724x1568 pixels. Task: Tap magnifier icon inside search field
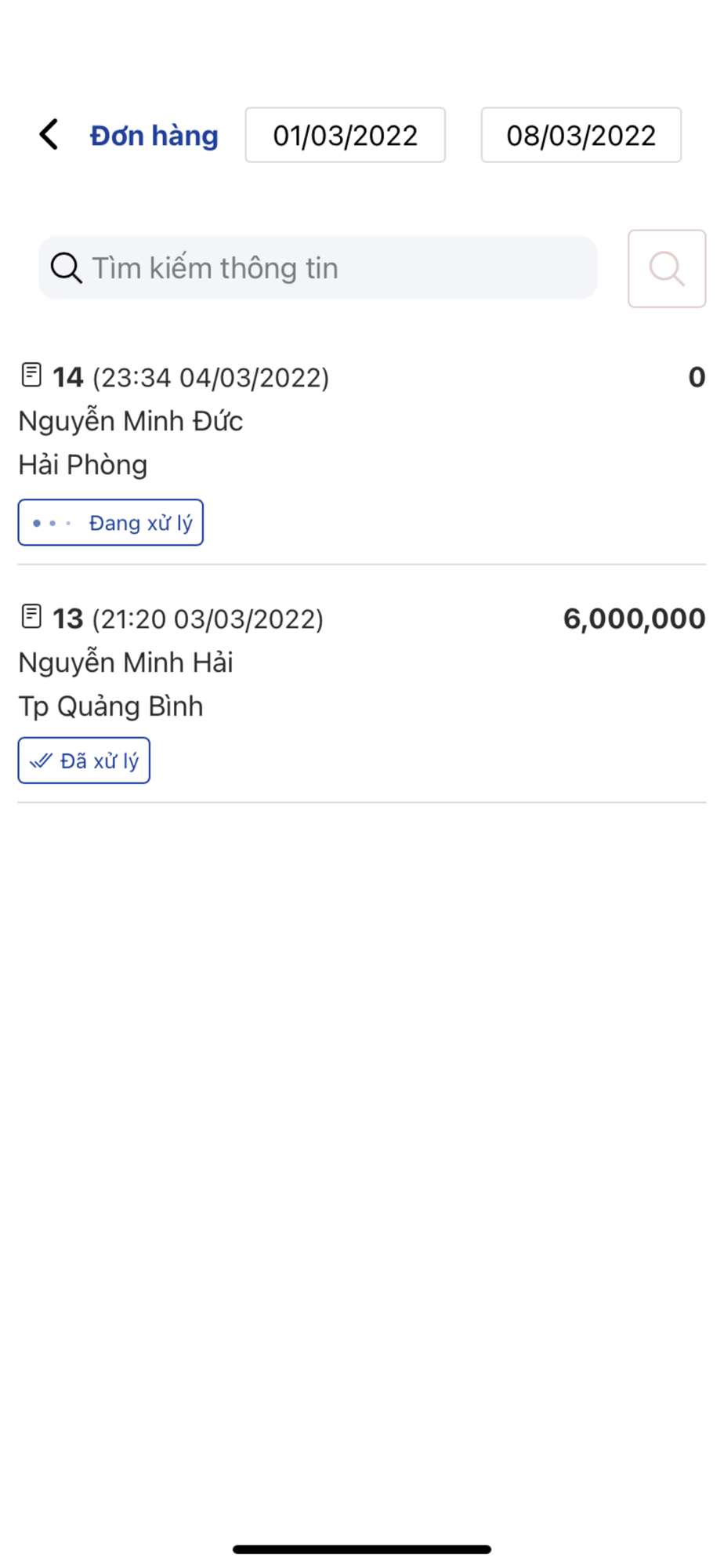tap(66, 268)
